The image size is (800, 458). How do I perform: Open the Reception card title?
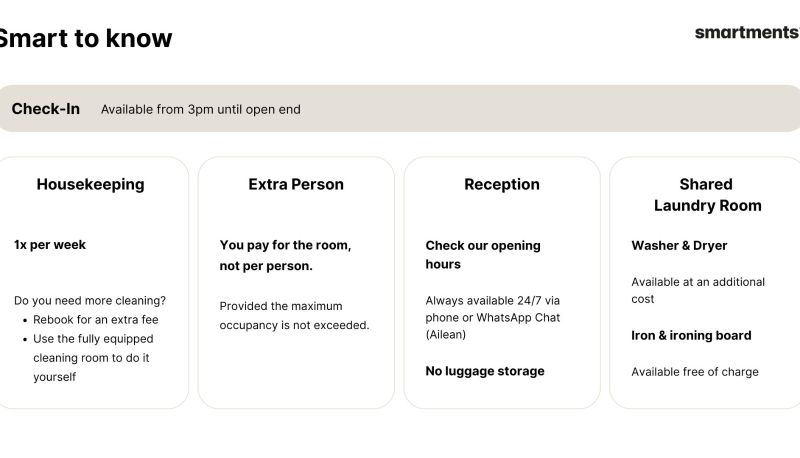click(502, 184)
